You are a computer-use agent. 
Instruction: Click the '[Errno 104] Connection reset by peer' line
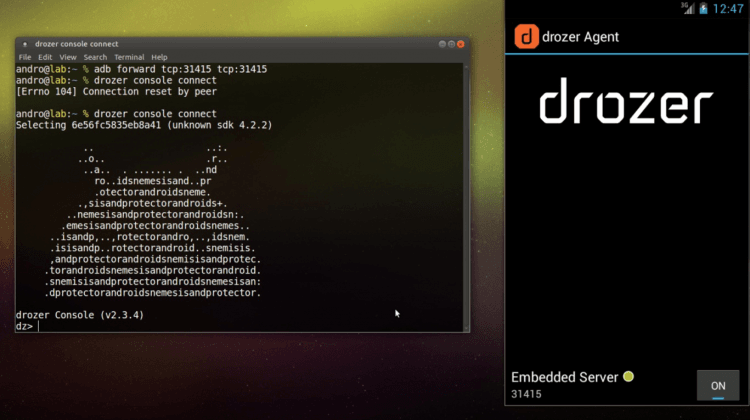116,92
